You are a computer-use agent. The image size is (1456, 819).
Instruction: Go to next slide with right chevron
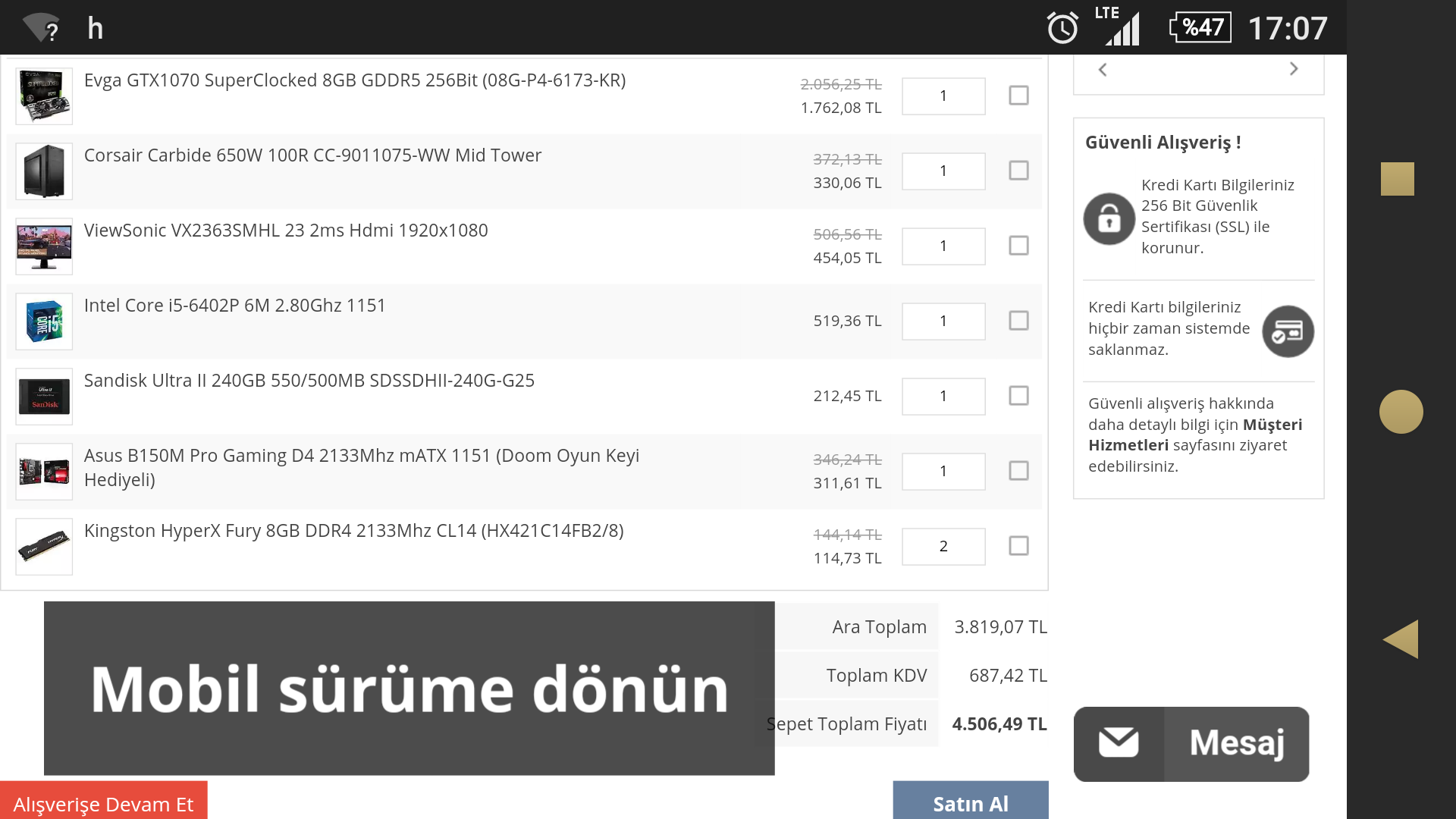(1294, 69)
